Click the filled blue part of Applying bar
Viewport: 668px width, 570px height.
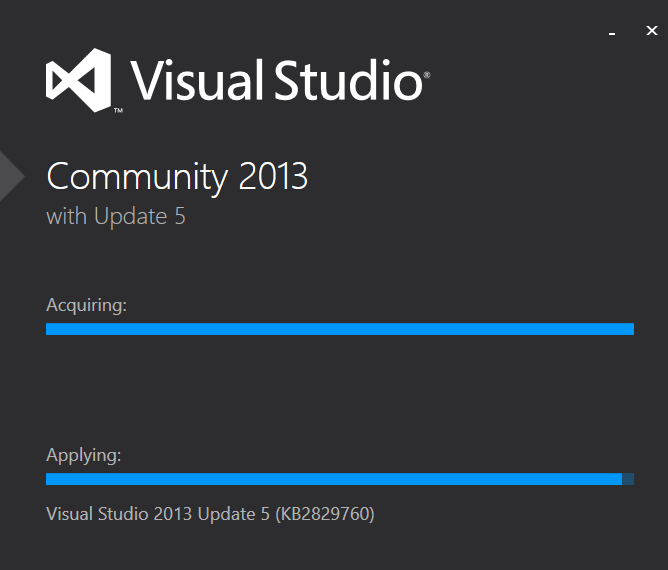click(334, 479)
